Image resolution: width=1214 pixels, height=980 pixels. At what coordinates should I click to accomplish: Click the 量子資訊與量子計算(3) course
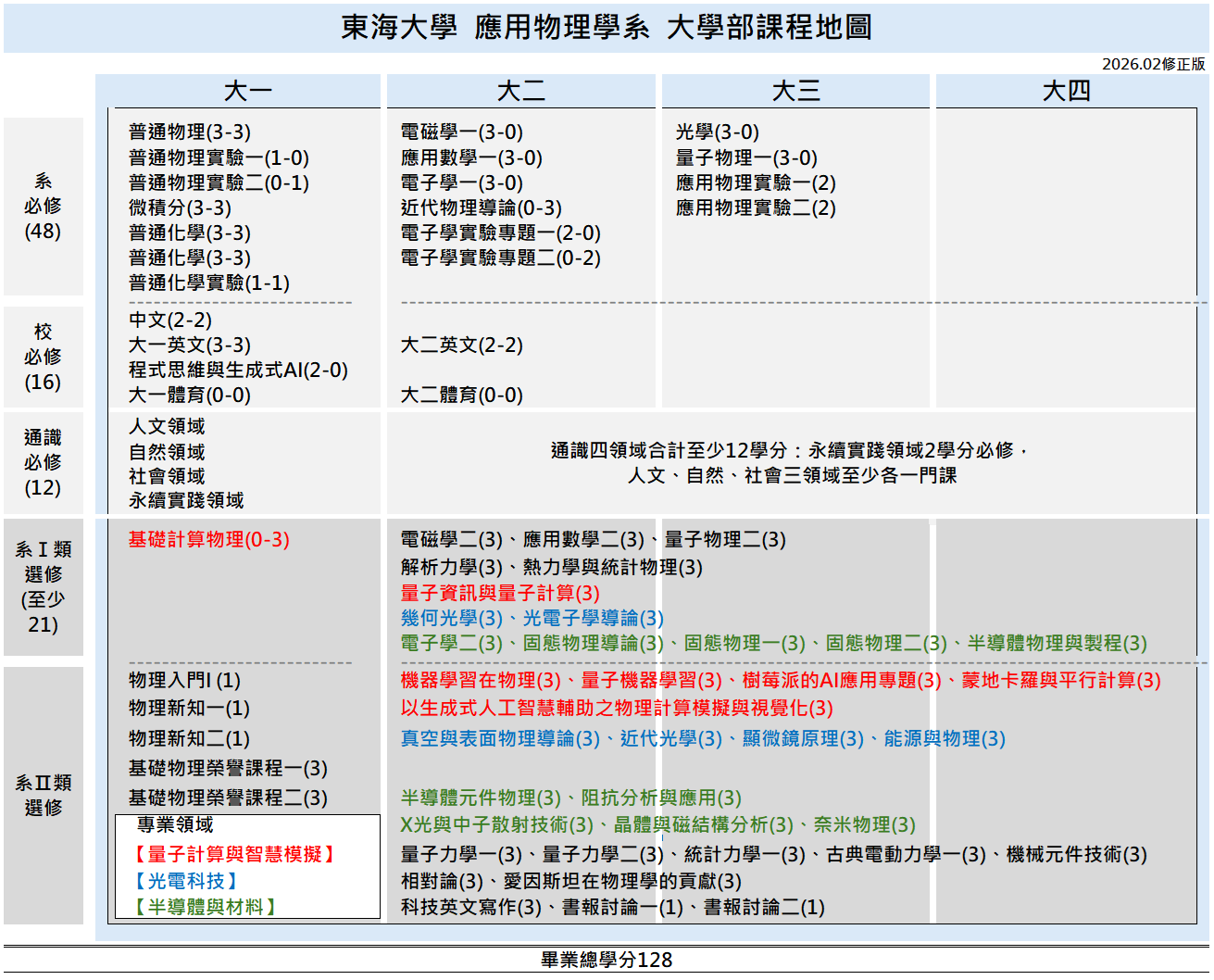[x=500, y=593]
